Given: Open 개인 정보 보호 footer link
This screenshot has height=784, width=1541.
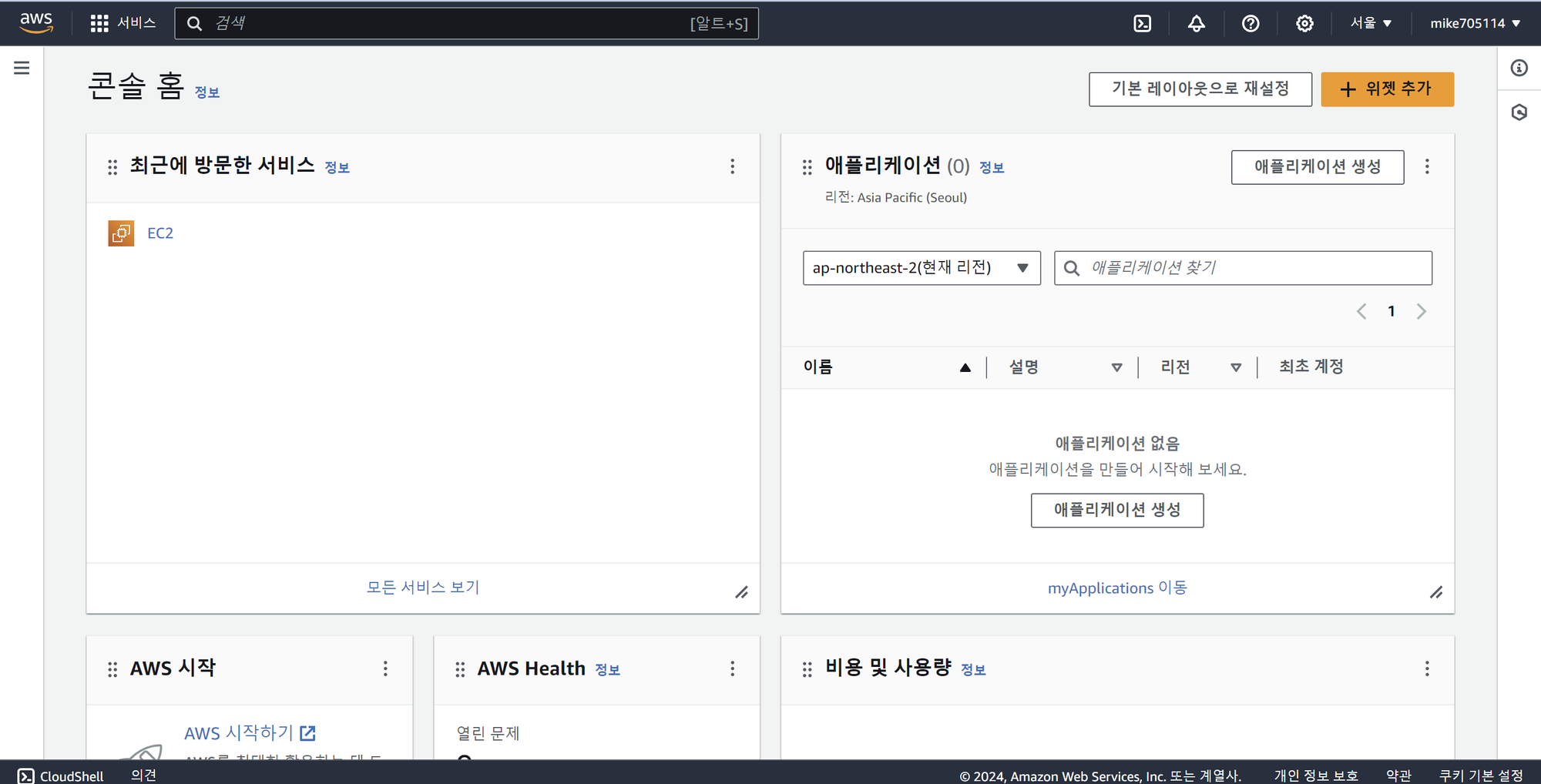Looking at the screenshot, I should [1315, 776].
